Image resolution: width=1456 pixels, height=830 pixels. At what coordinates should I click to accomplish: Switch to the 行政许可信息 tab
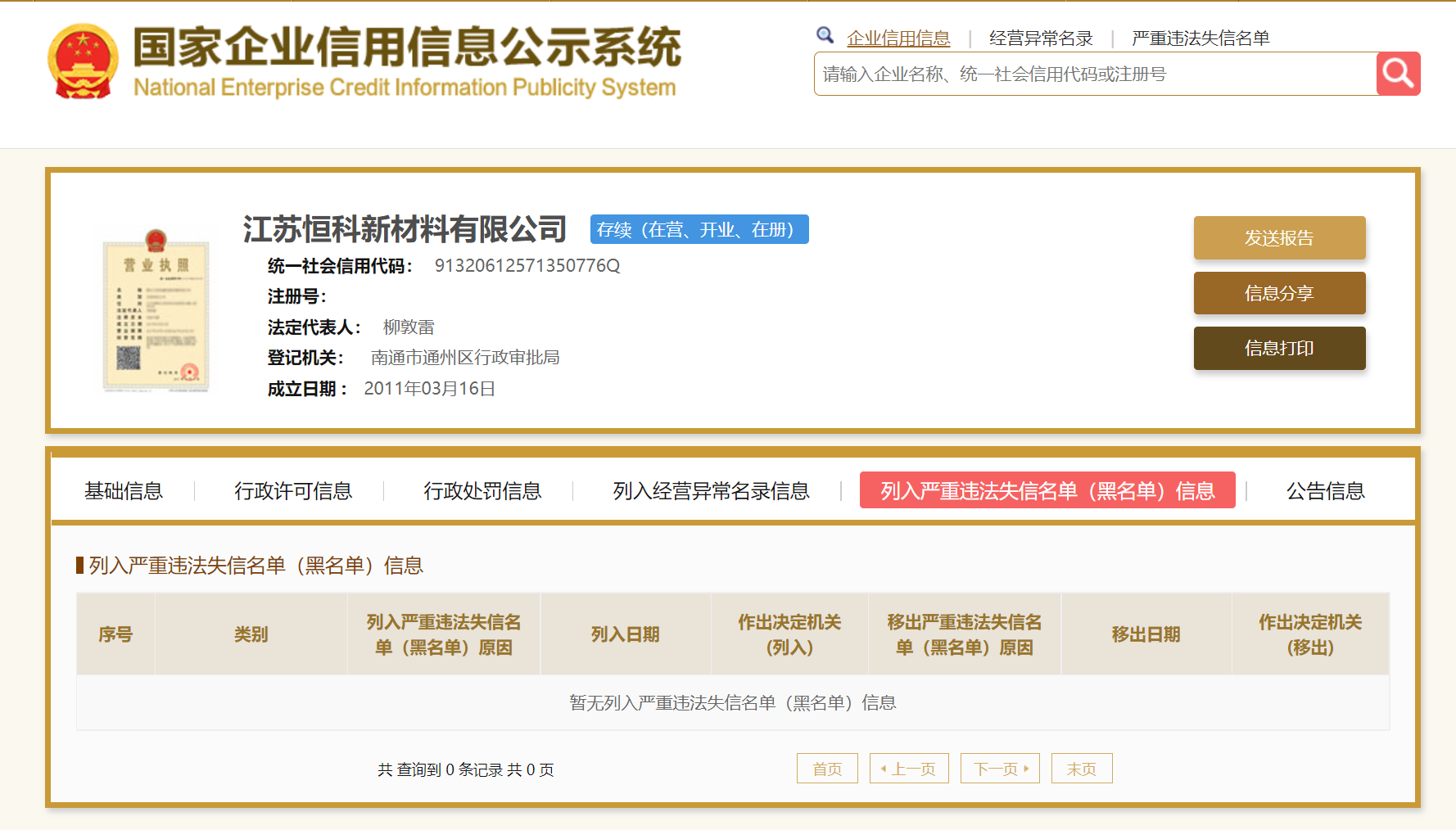(293, 491)
